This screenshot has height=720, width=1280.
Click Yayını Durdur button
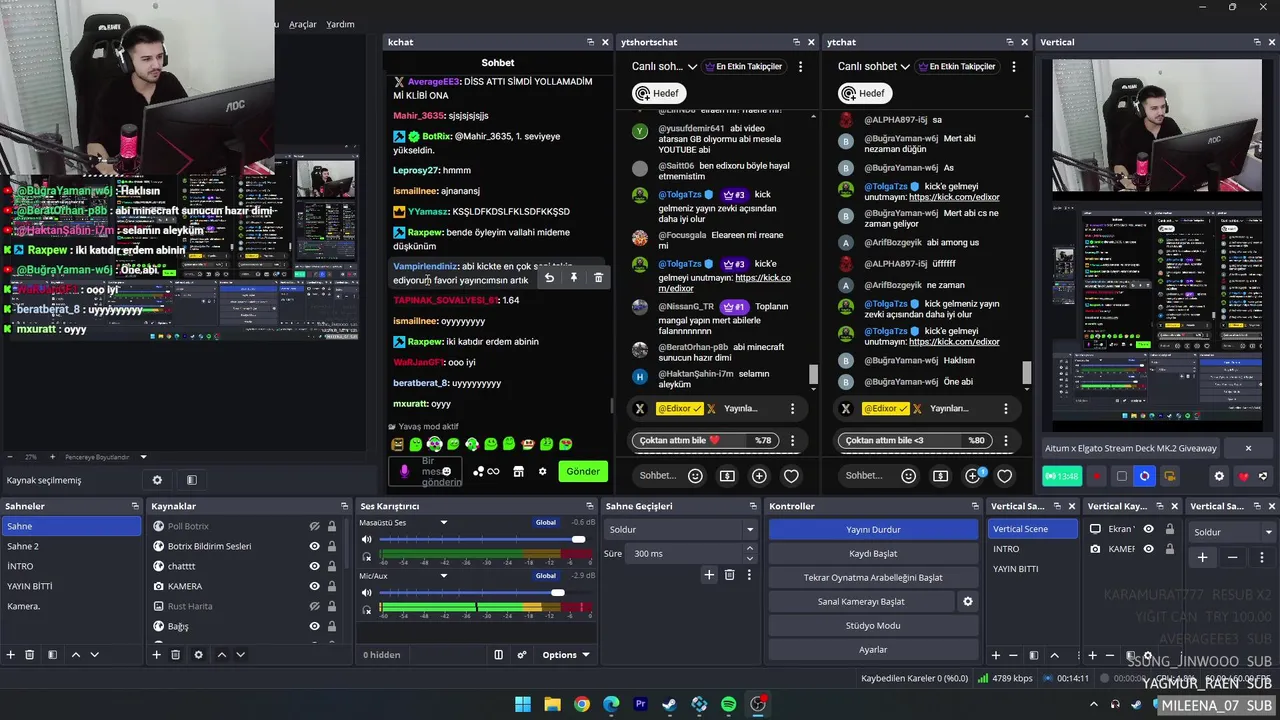[x=873, y=529]
